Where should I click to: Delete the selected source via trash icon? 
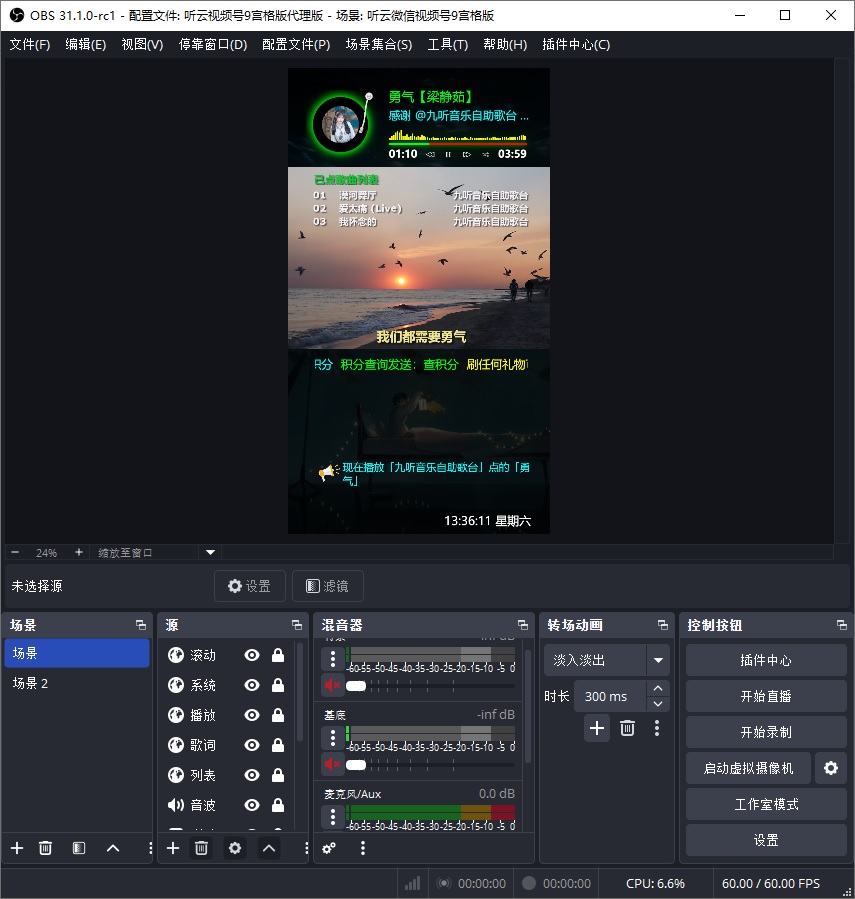(x=201, y=848)
